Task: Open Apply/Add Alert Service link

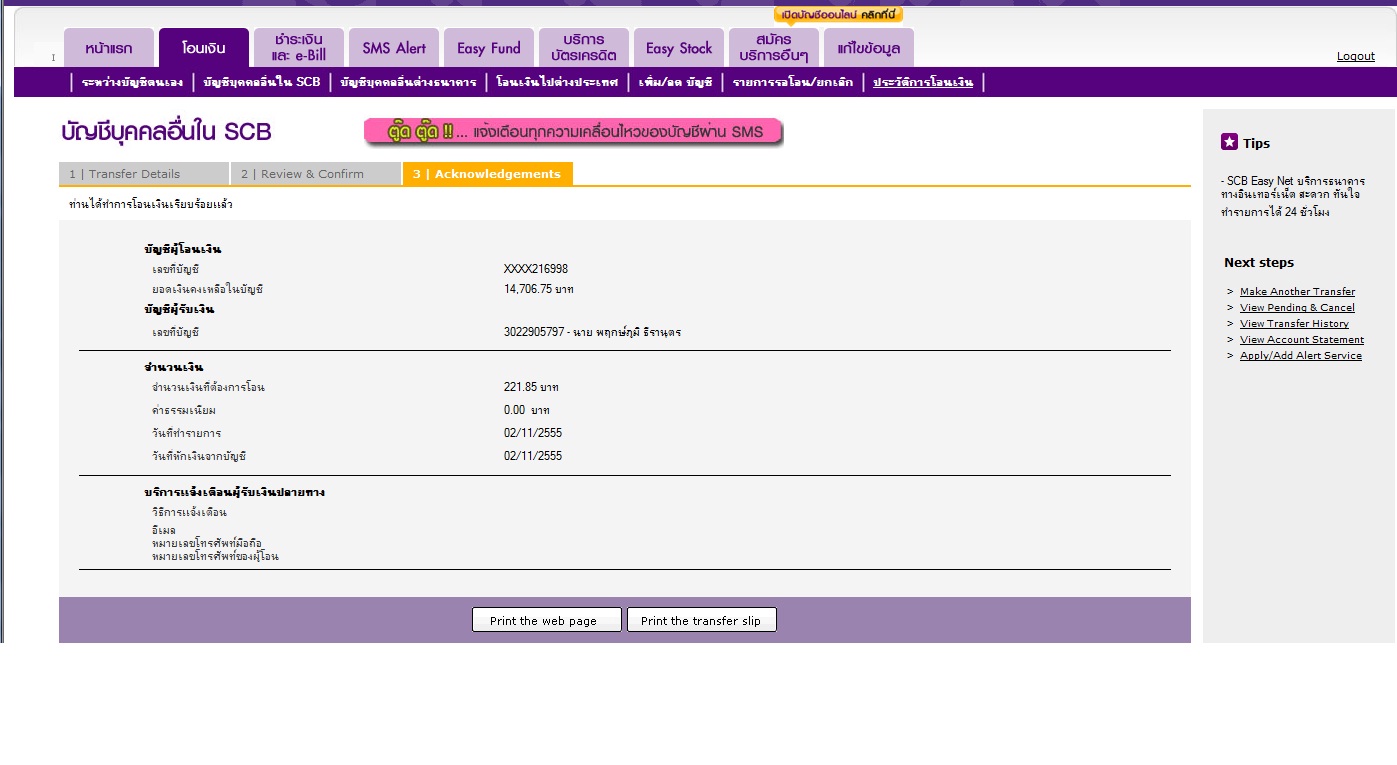Action: [x=1301, y=356]
